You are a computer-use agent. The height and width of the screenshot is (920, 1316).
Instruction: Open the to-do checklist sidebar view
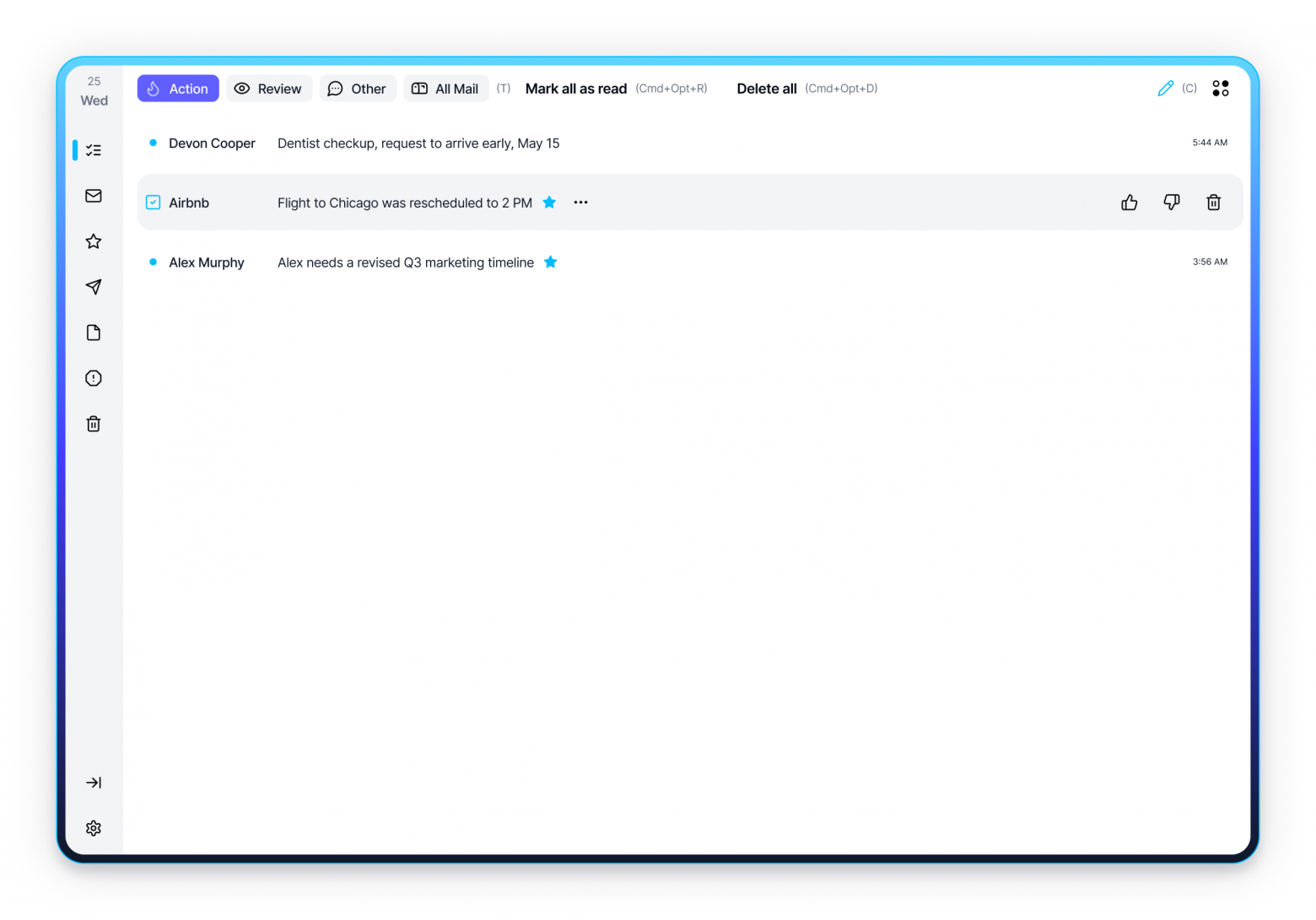[x=94, y=150]
